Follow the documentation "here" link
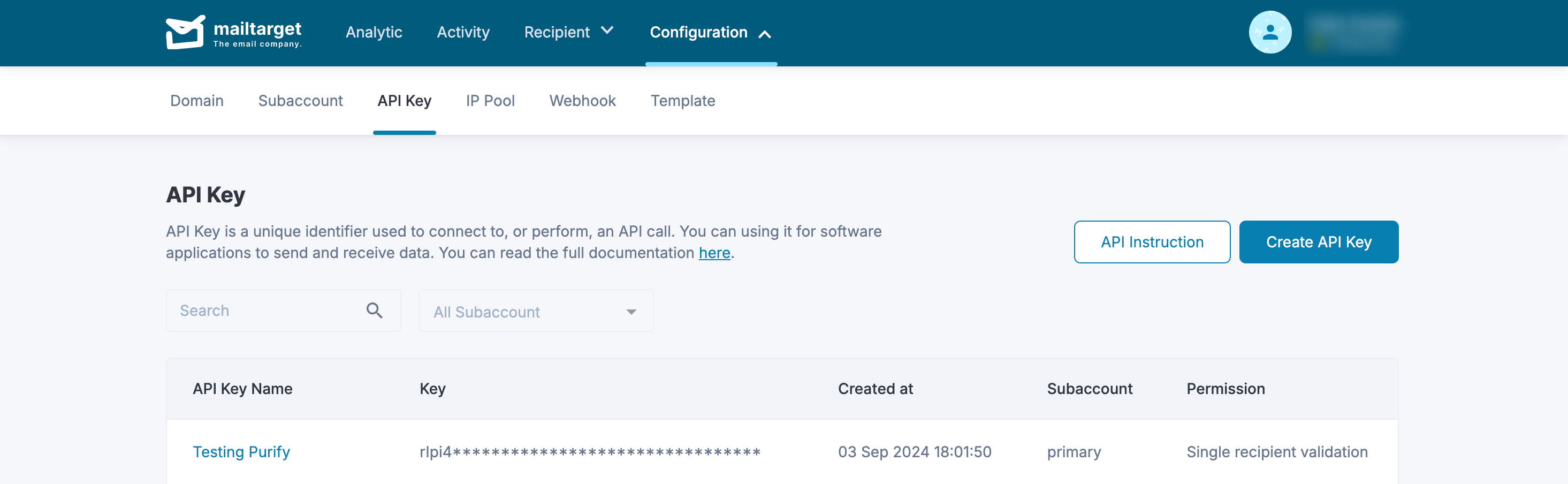 (x=714, y=253)
